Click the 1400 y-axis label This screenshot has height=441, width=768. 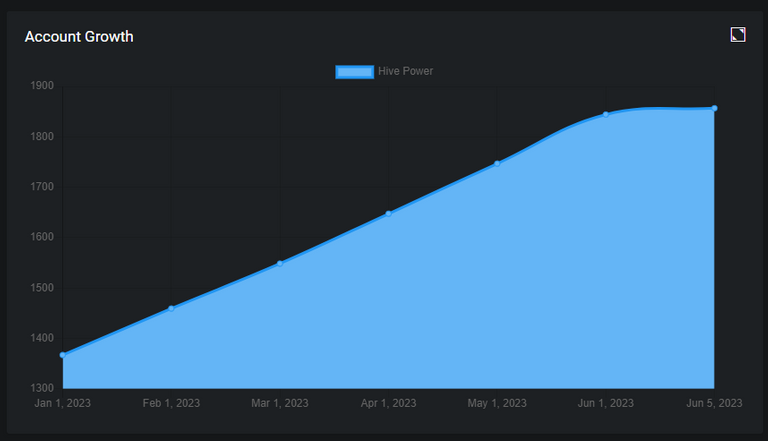click(42, 338)
